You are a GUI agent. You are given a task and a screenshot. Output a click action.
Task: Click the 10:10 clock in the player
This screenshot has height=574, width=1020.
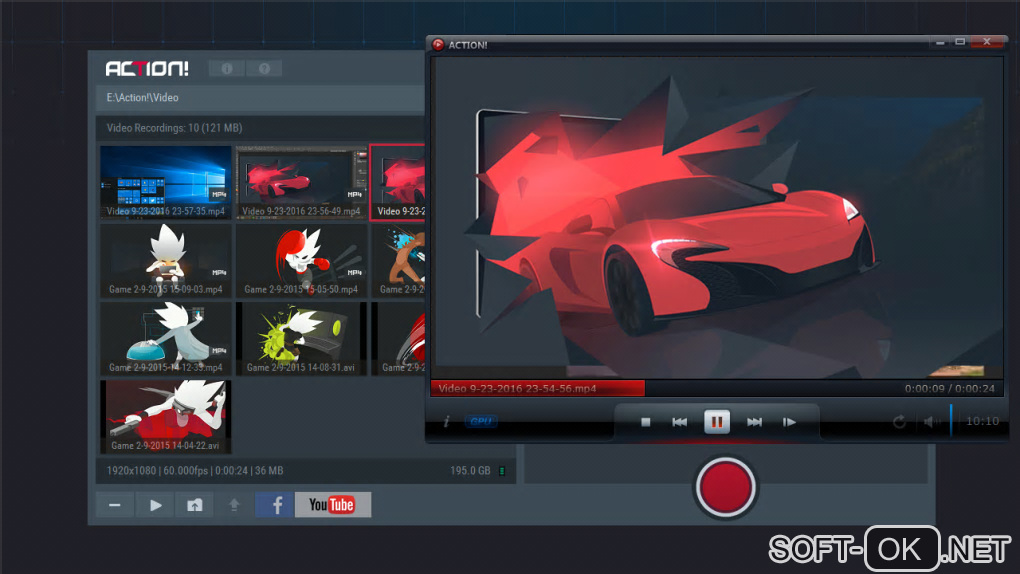982,421
